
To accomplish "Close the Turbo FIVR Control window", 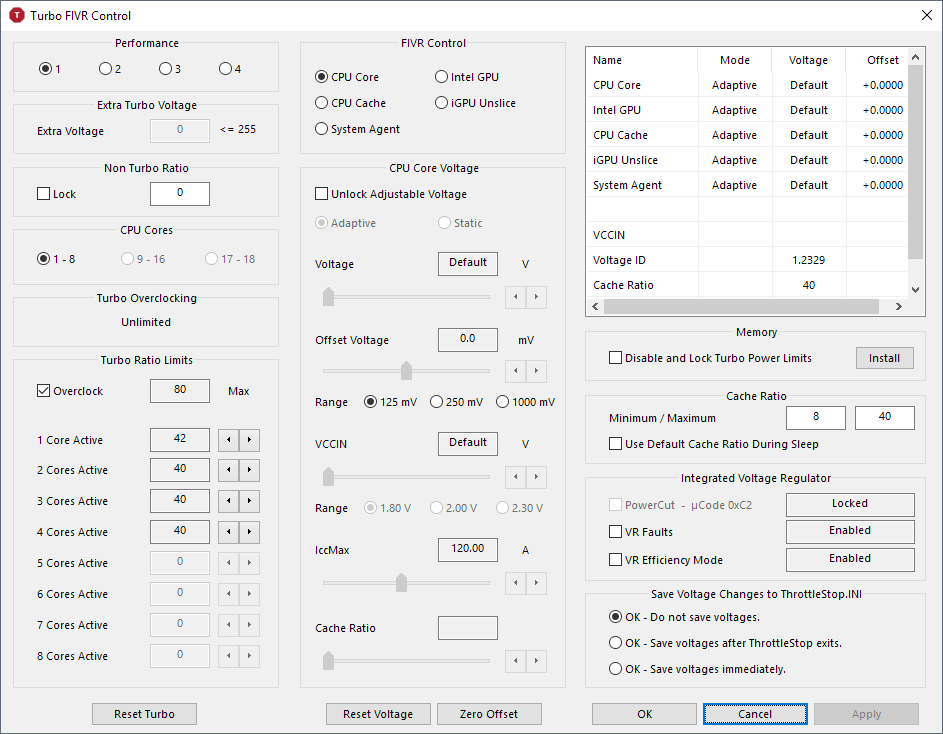I will [927, 15].
